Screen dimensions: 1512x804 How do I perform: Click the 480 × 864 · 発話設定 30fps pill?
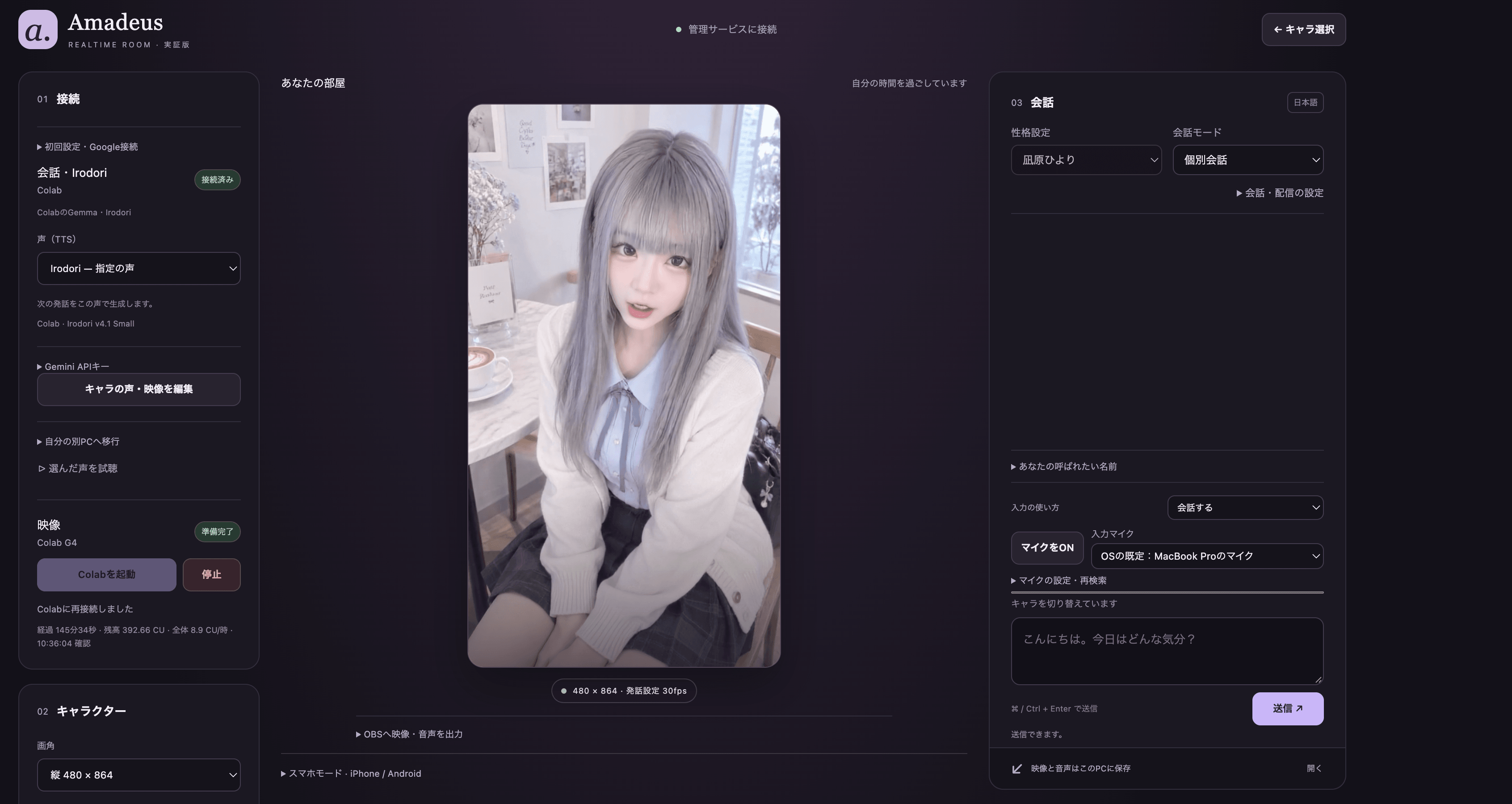pyautogui.click(x=623, y=691)
